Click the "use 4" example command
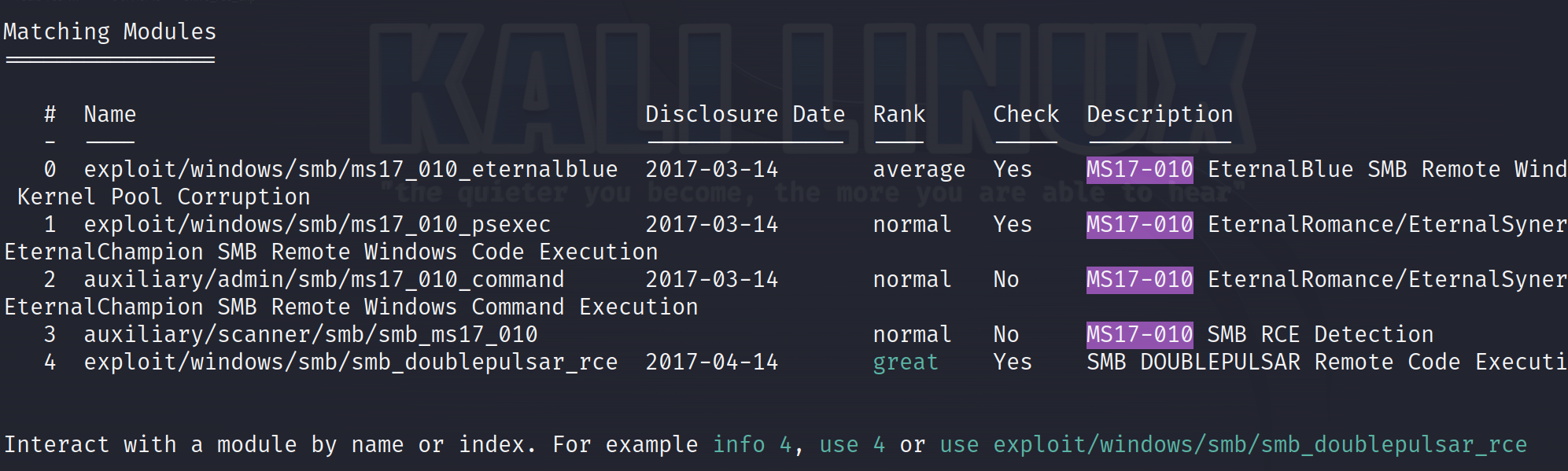This screenshot has width=1568, height=471. click(851, 445)
